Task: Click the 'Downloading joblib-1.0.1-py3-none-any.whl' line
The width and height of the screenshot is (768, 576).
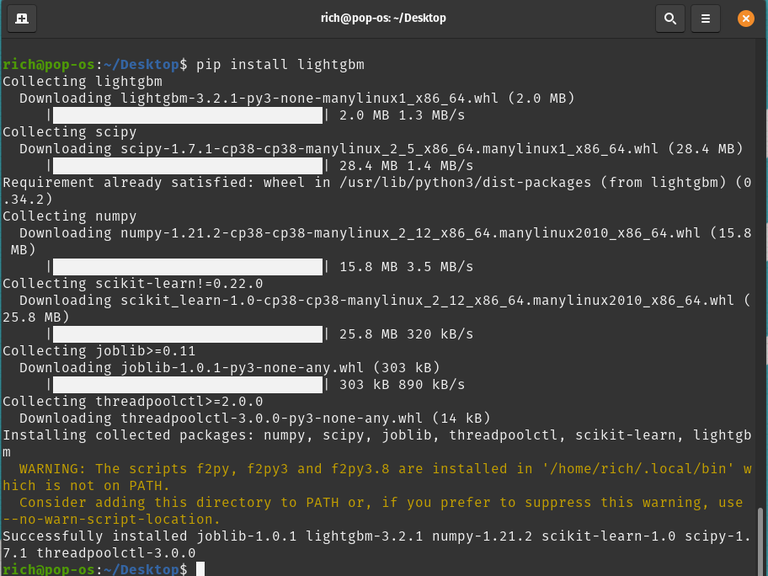Action: [230, 367]
